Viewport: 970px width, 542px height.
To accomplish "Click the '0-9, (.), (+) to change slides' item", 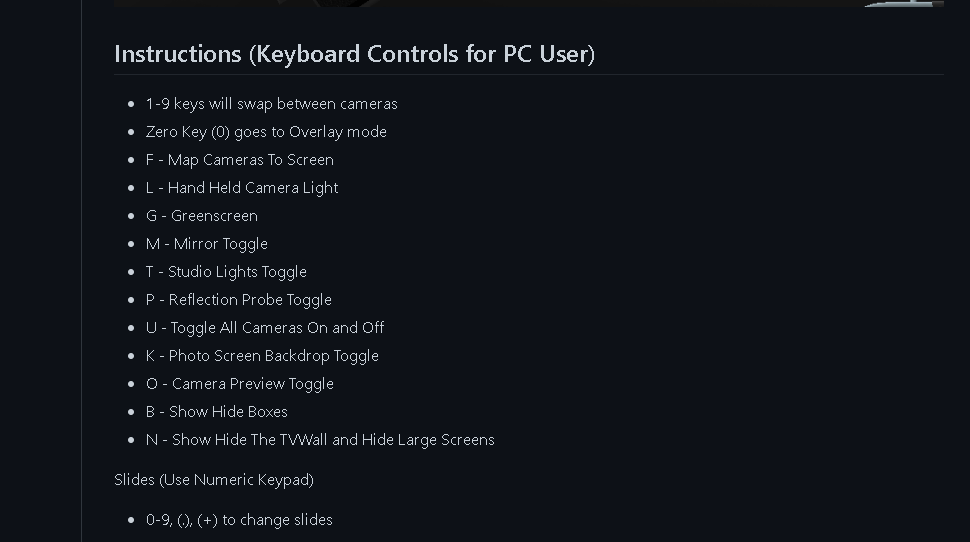I will (239, 520).
